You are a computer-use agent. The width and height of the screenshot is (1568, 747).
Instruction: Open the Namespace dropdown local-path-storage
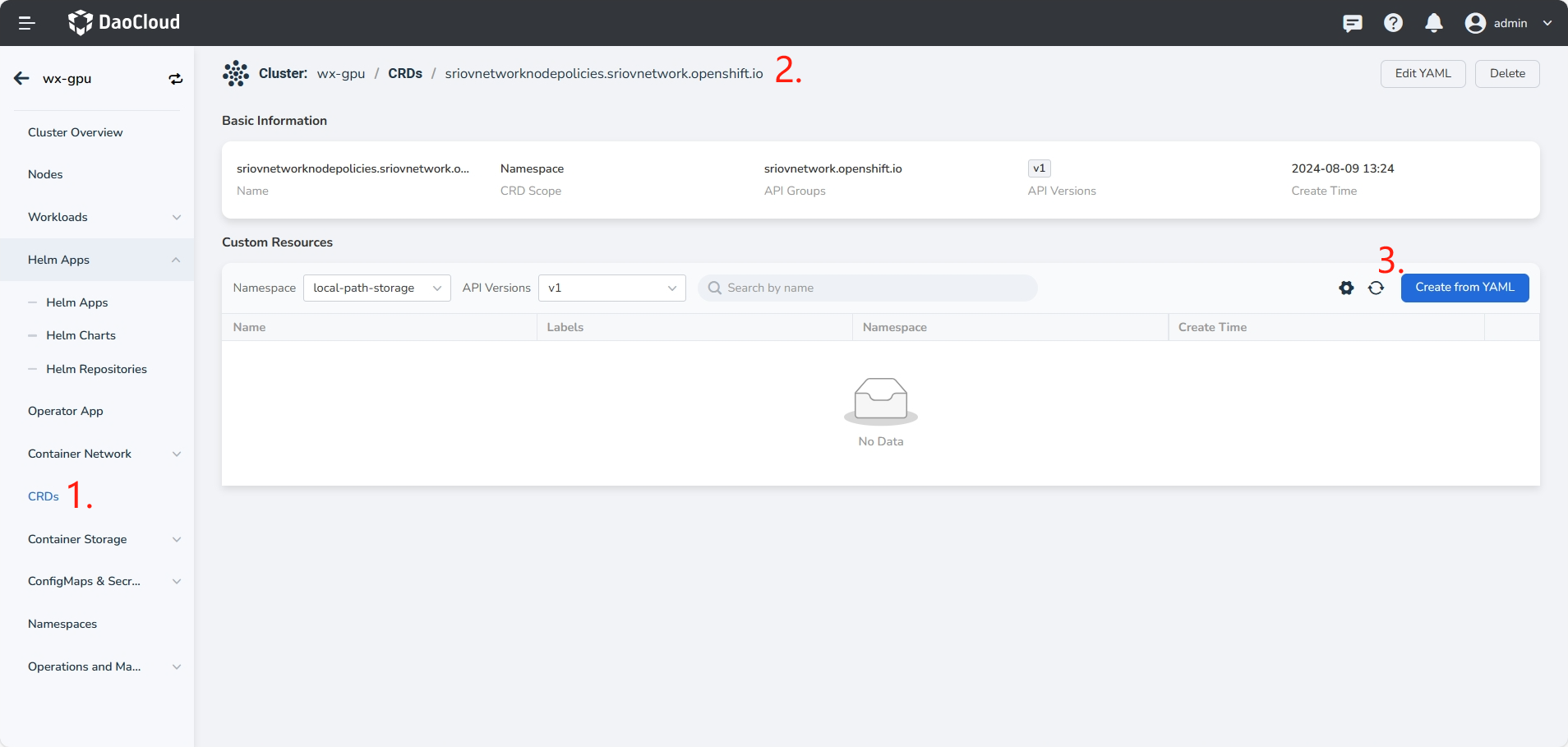[x=376, y=288]
